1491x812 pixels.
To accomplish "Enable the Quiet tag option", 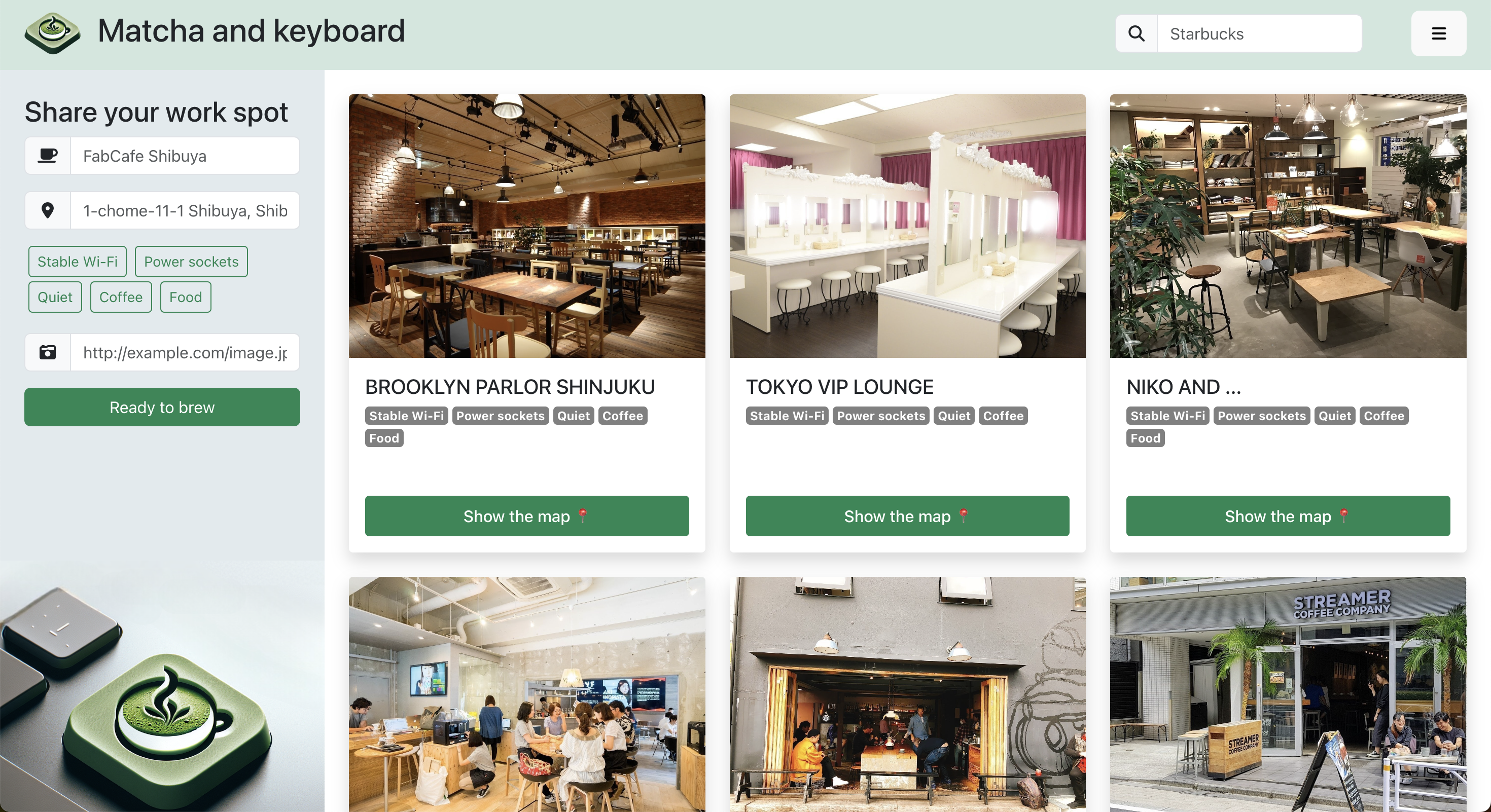I will pos(55,297).
